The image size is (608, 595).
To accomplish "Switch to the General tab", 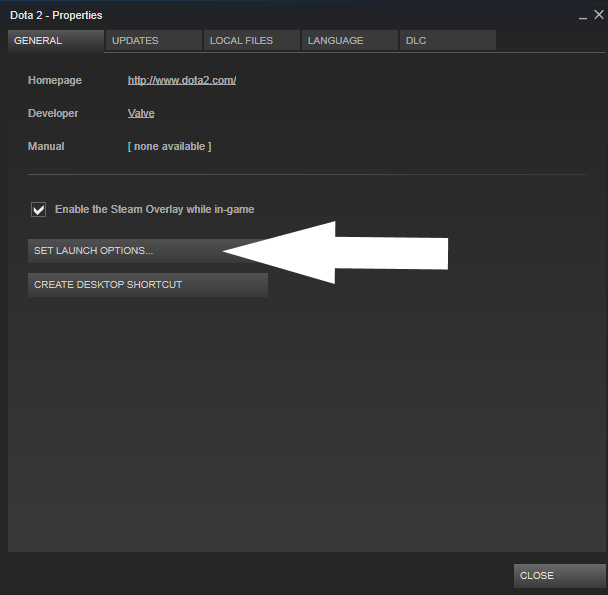I will [56, 41].
